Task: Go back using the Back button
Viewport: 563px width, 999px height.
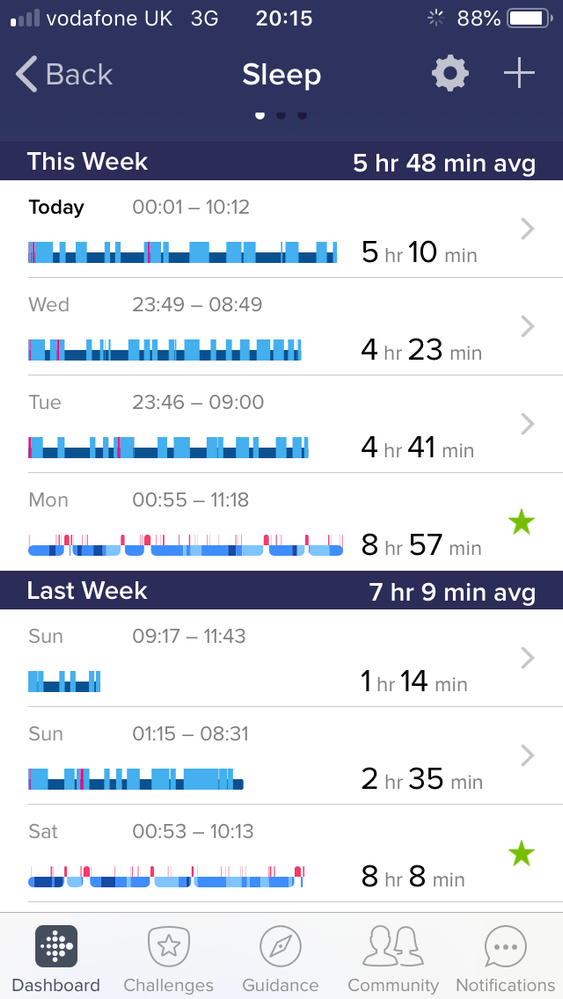Action: pyautogui.click(x=64, y=74)
